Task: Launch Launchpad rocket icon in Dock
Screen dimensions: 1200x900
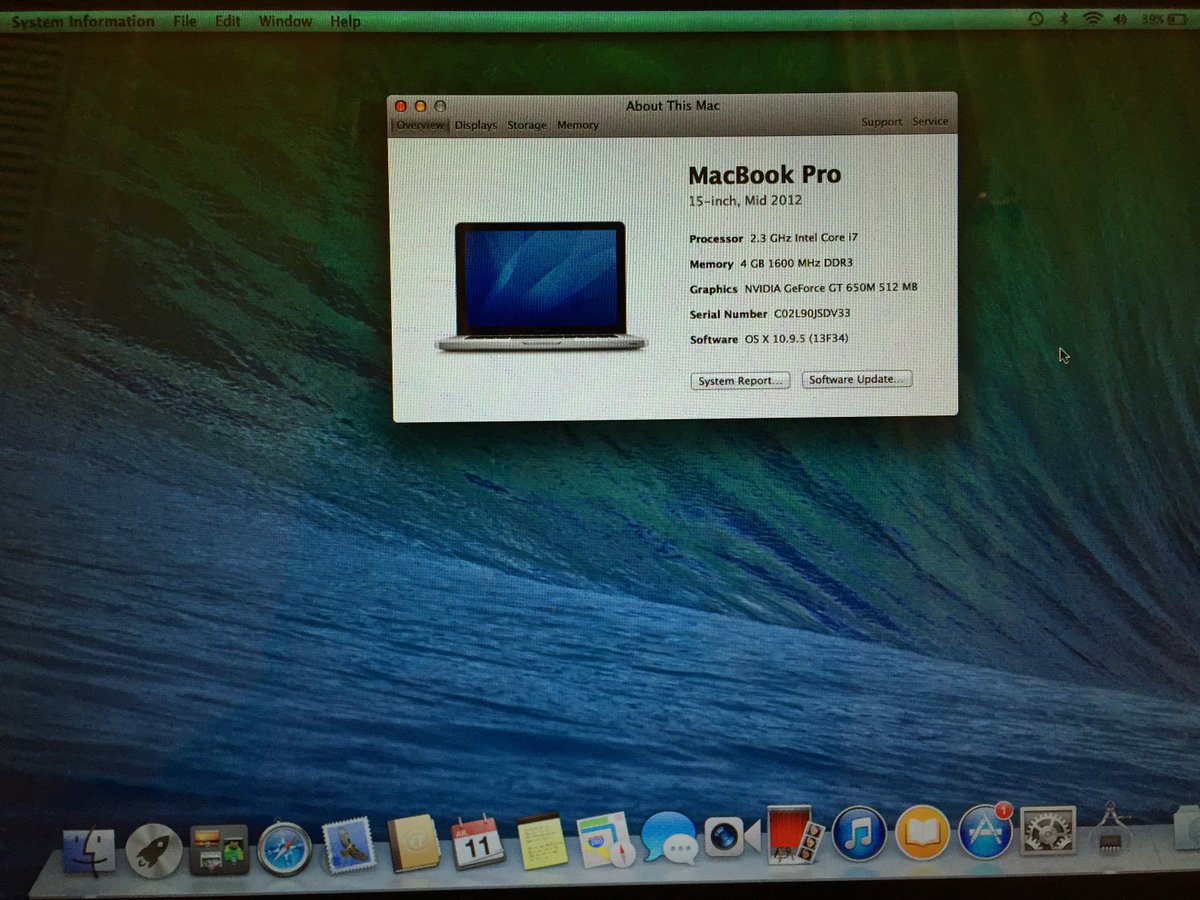Action: [154, 852]
